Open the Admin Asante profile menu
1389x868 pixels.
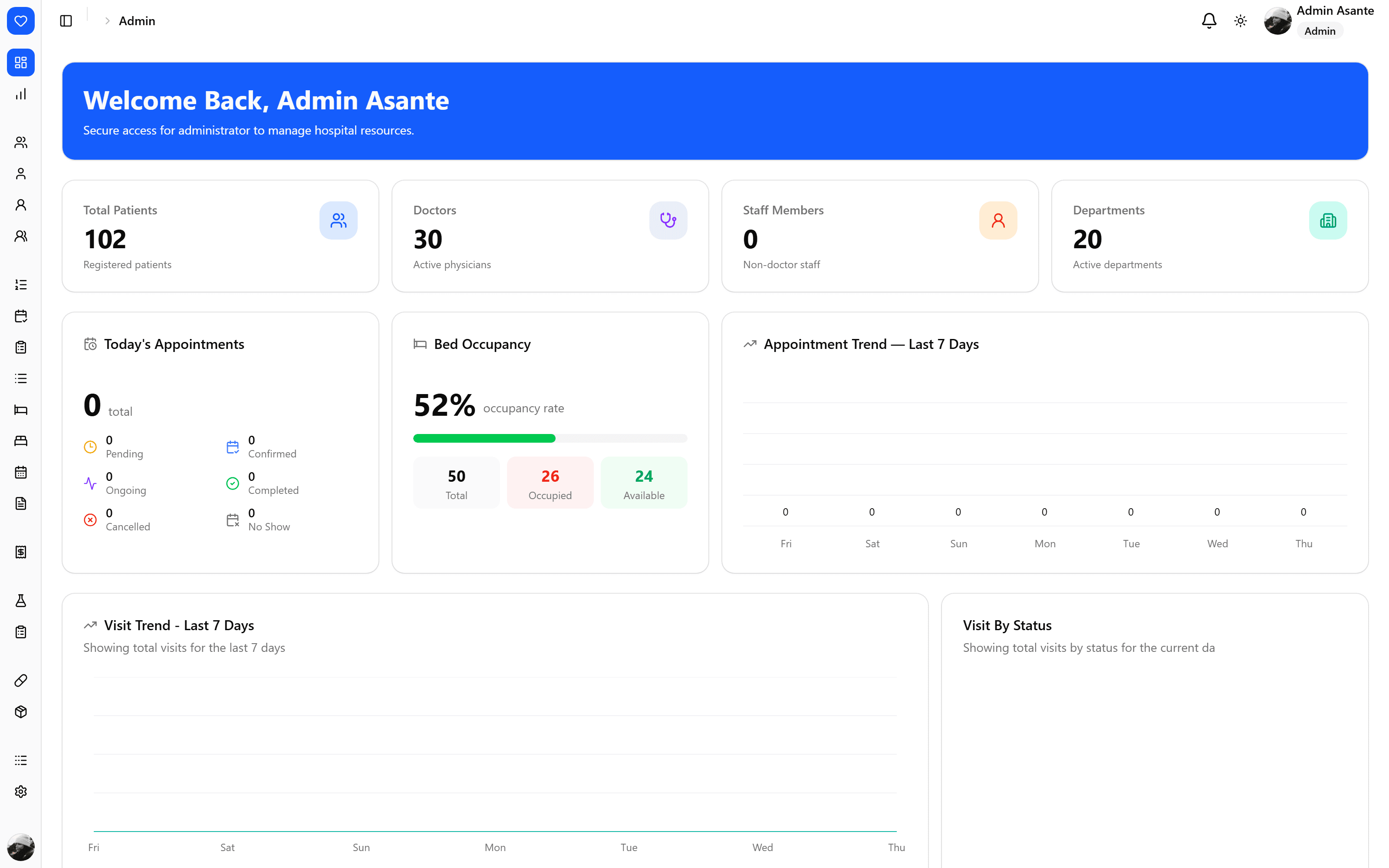point(1318,21)
